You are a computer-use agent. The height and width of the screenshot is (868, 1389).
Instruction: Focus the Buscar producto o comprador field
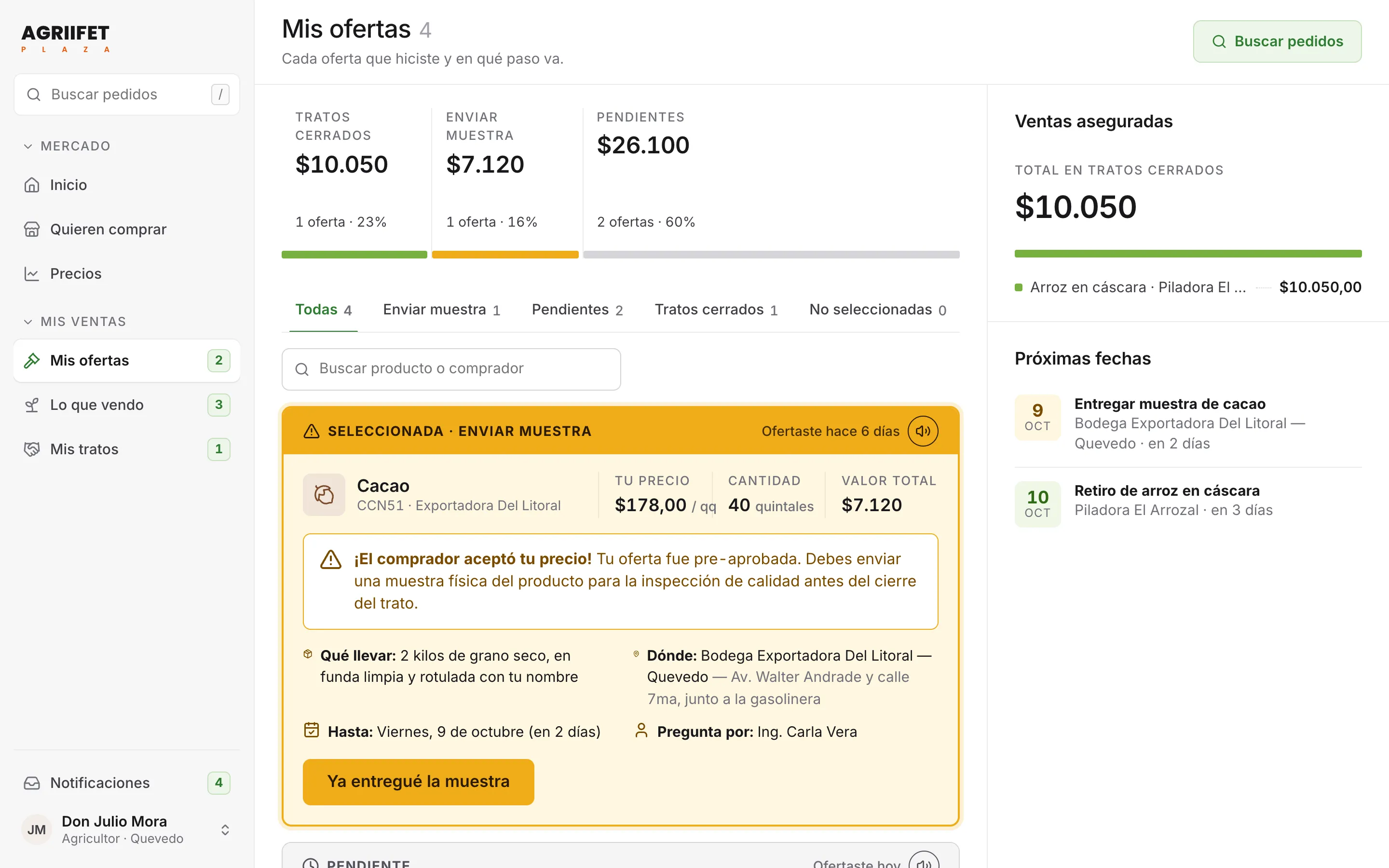click(x=451, y=369)
